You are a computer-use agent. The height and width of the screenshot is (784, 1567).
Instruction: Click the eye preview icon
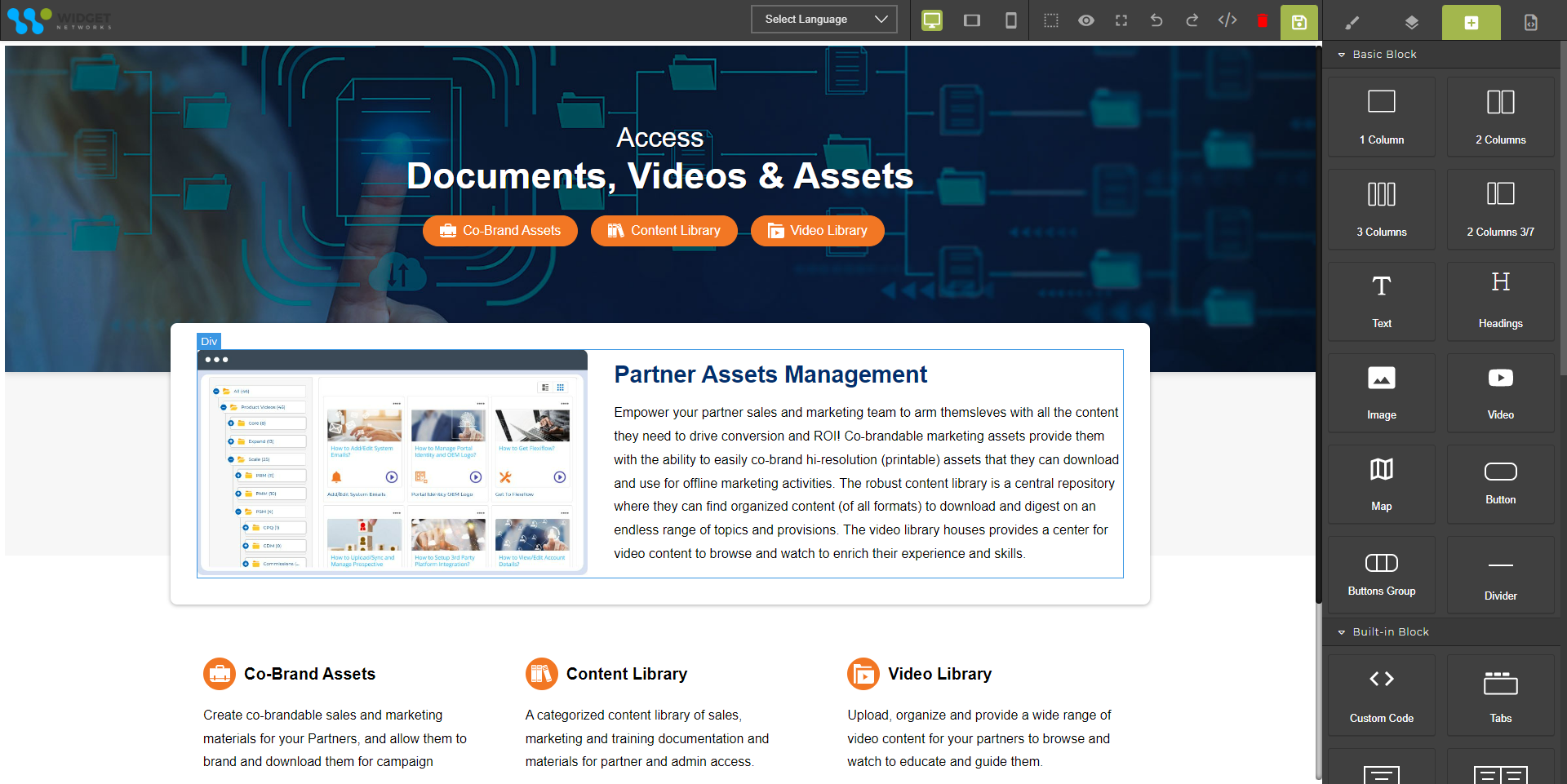coord(1086,20)
